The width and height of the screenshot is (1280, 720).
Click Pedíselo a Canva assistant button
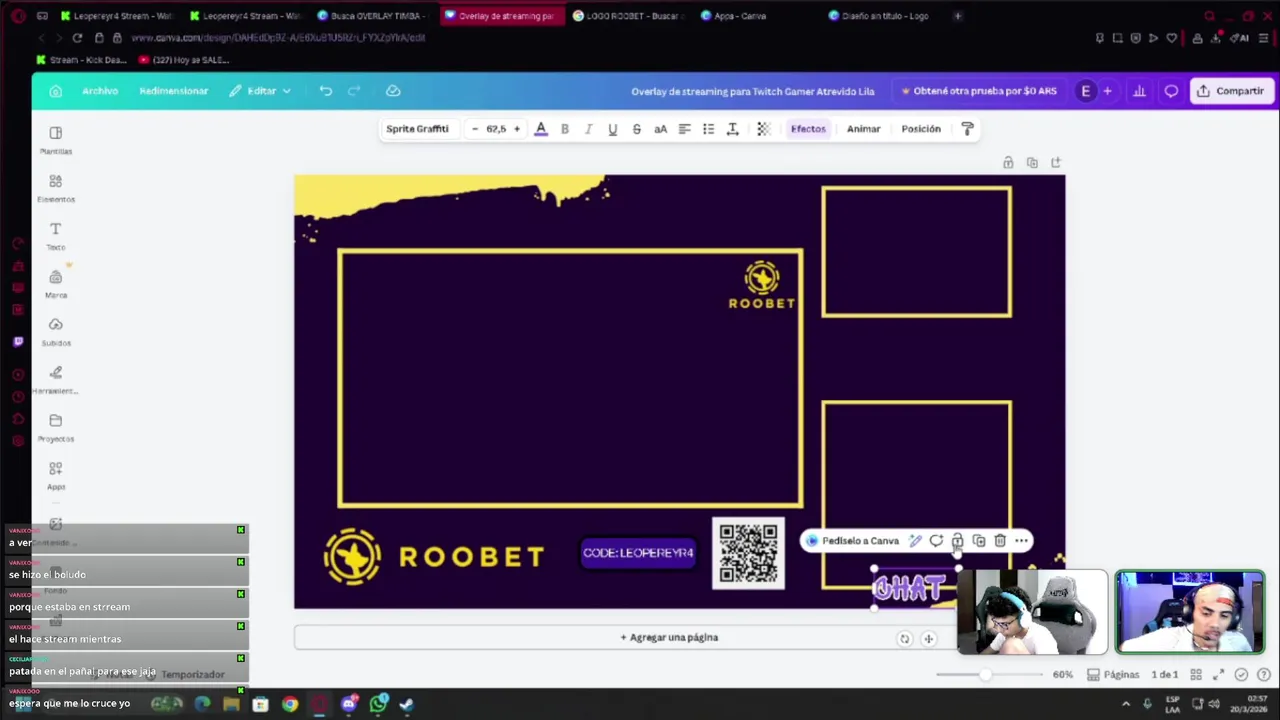(x=853, y=541)
